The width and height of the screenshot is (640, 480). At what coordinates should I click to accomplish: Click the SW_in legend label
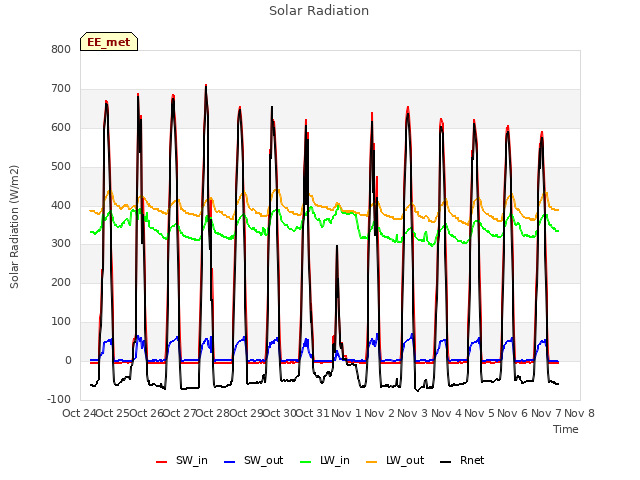pyautogui.click(x=192, y=460)
